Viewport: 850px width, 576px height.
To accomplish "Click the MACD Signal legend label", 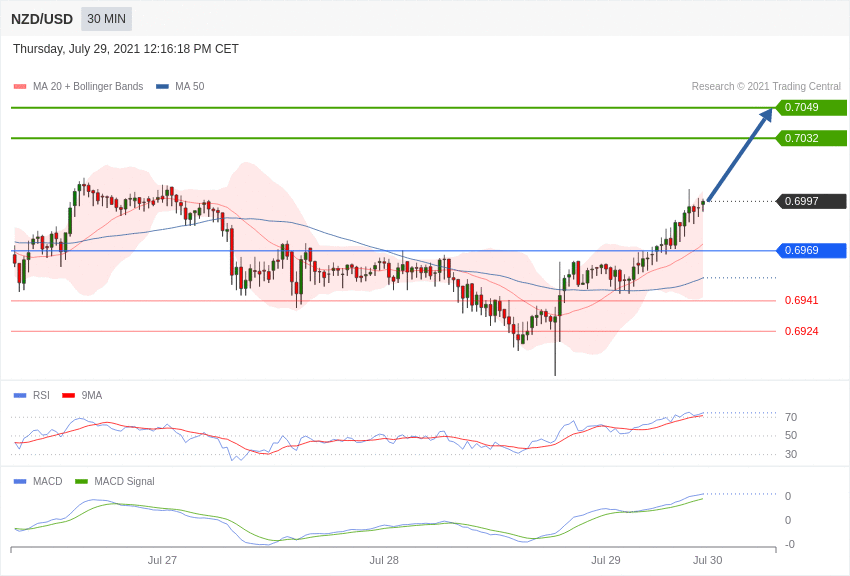I will click(x=124, y=481).
